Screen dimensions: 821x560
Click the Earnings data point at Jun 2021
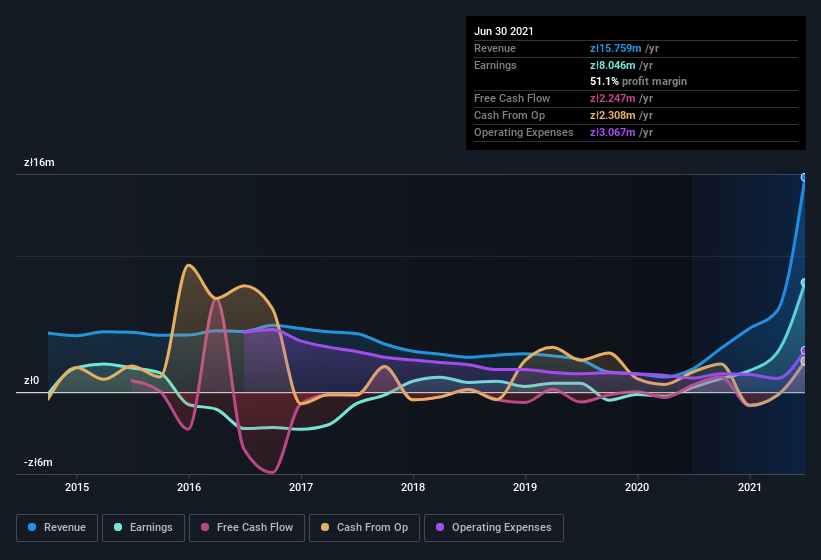[804, 283]
